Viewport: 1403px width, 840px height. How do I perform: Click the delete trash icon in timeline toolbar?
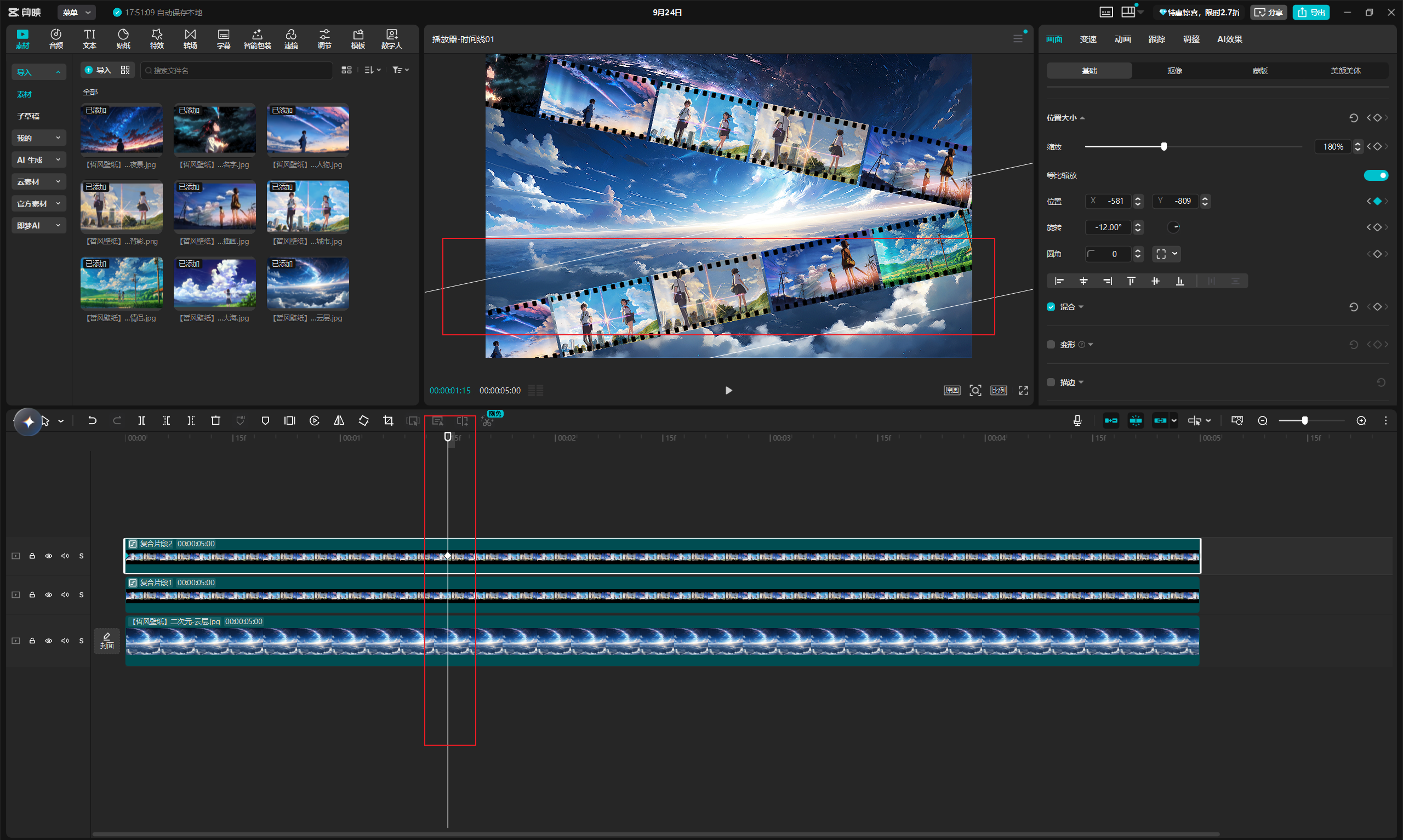coord(215,421)
